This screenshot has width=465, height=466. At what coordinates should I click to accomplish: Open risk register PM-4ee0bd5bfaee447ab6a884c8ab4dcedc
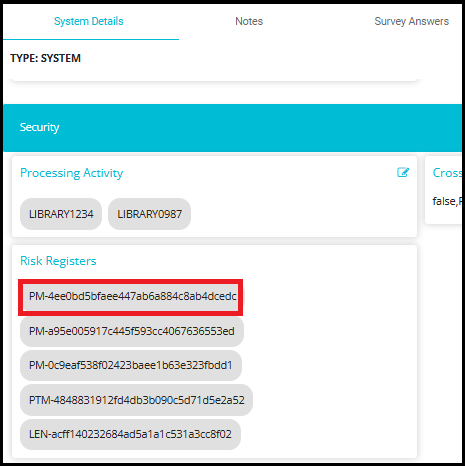pos(131,297)
